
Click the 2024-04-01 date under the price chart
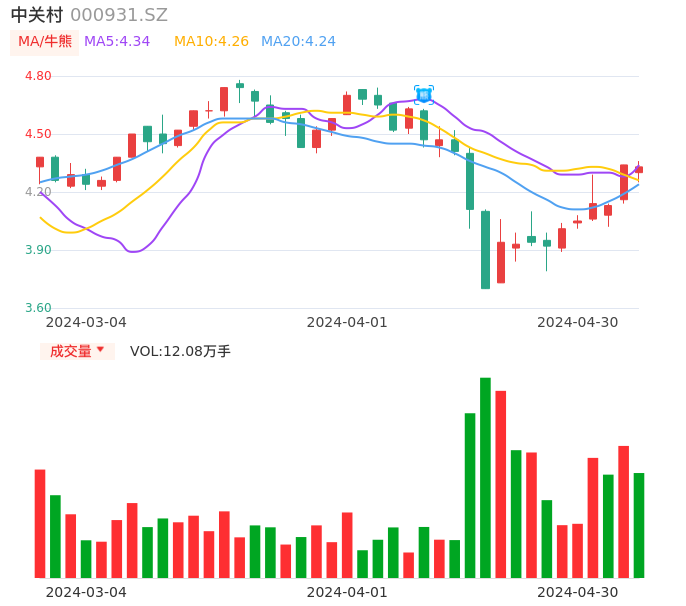point(347,322)
